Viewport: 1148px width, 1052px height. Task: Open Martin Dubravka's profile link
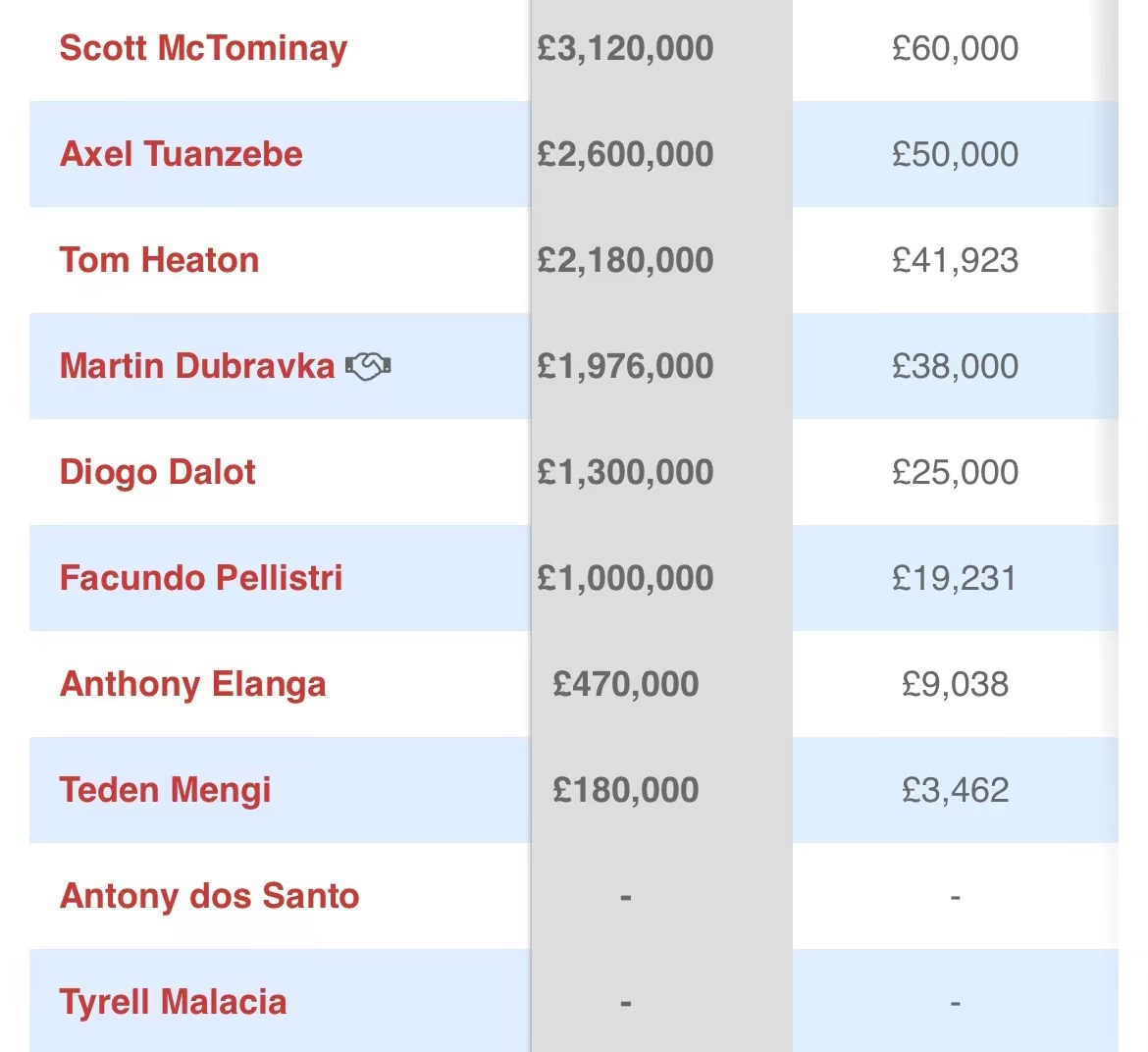pos(197,366)
